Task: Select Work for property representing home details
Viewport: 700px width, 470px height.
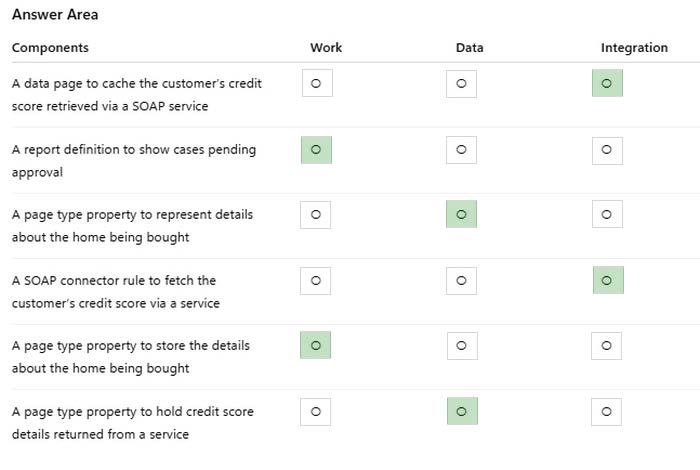Action: click(x=316, y=215)
